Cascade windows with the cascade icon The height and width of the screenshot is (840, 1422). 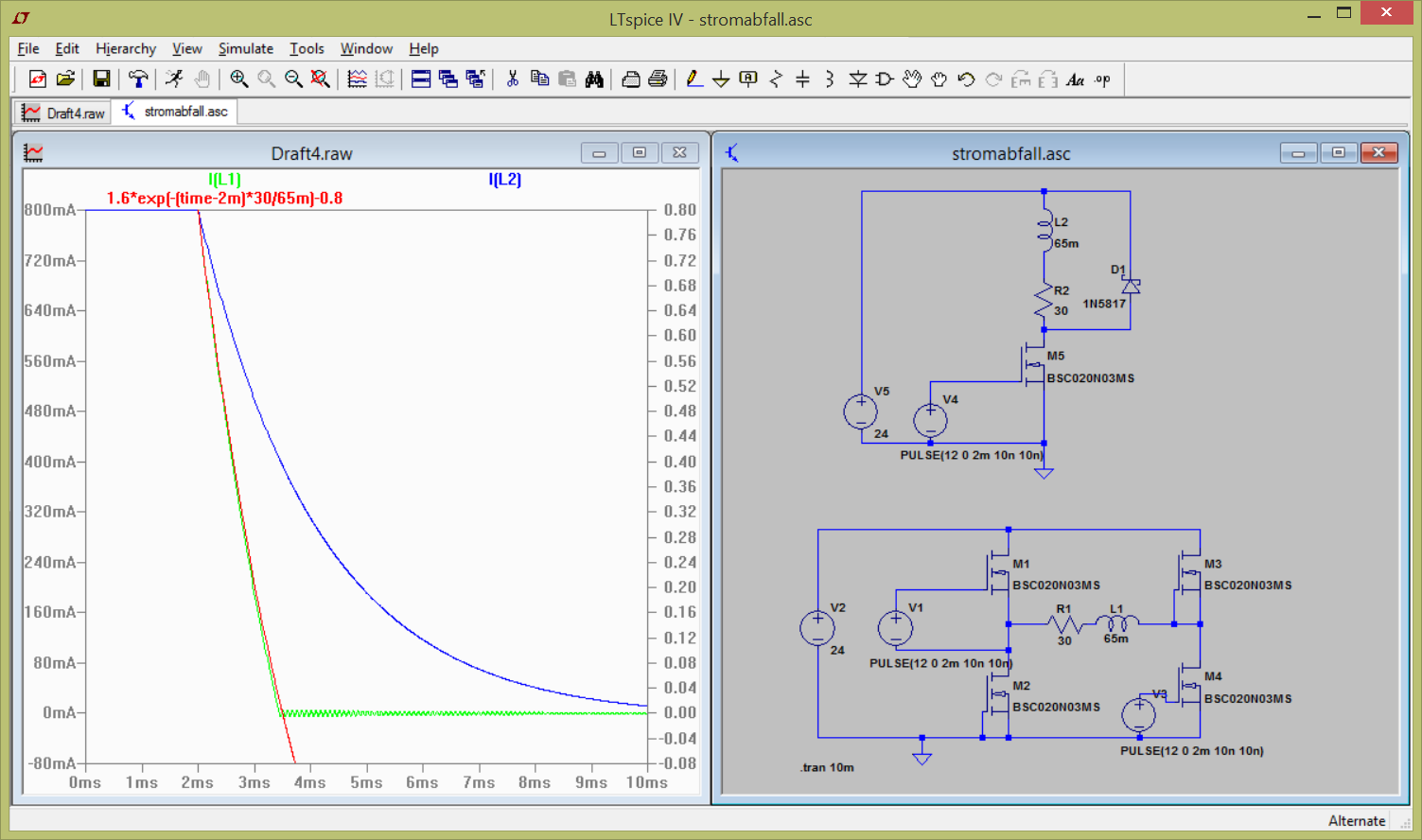pos(448,79)
